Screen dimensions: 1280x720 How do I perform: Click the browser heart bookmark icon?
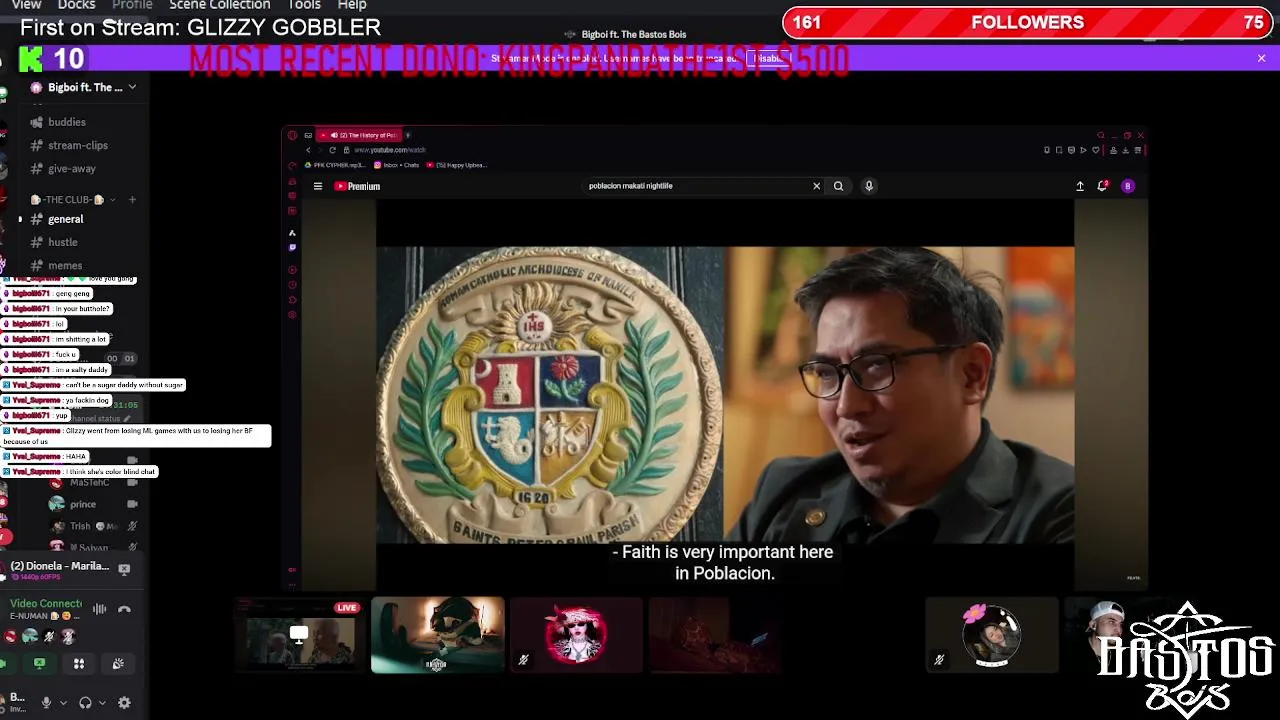(x=1096, y=150)
